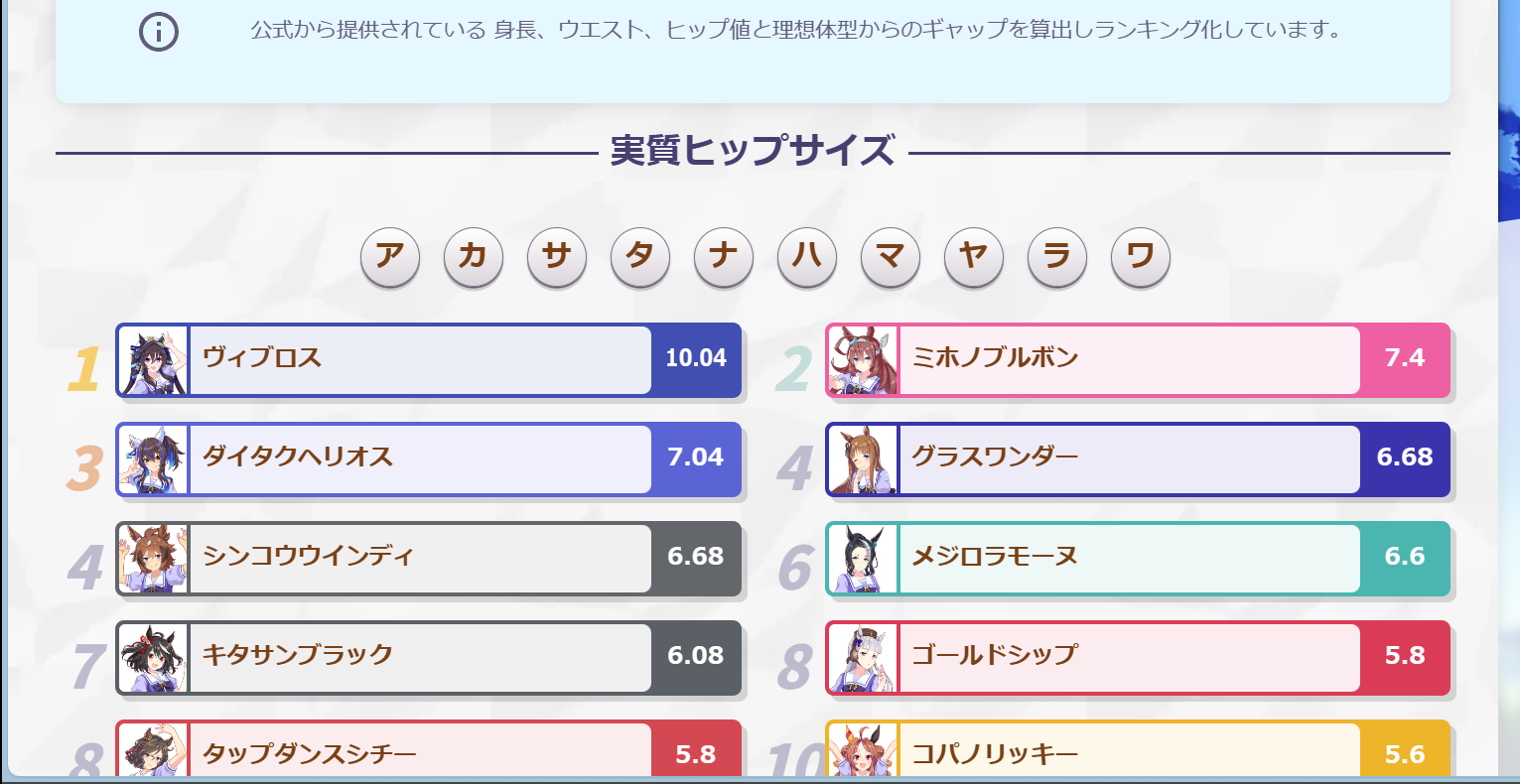Click シンコウウインディ character portrait
The image size is (1520, 784).
(153, 559)
